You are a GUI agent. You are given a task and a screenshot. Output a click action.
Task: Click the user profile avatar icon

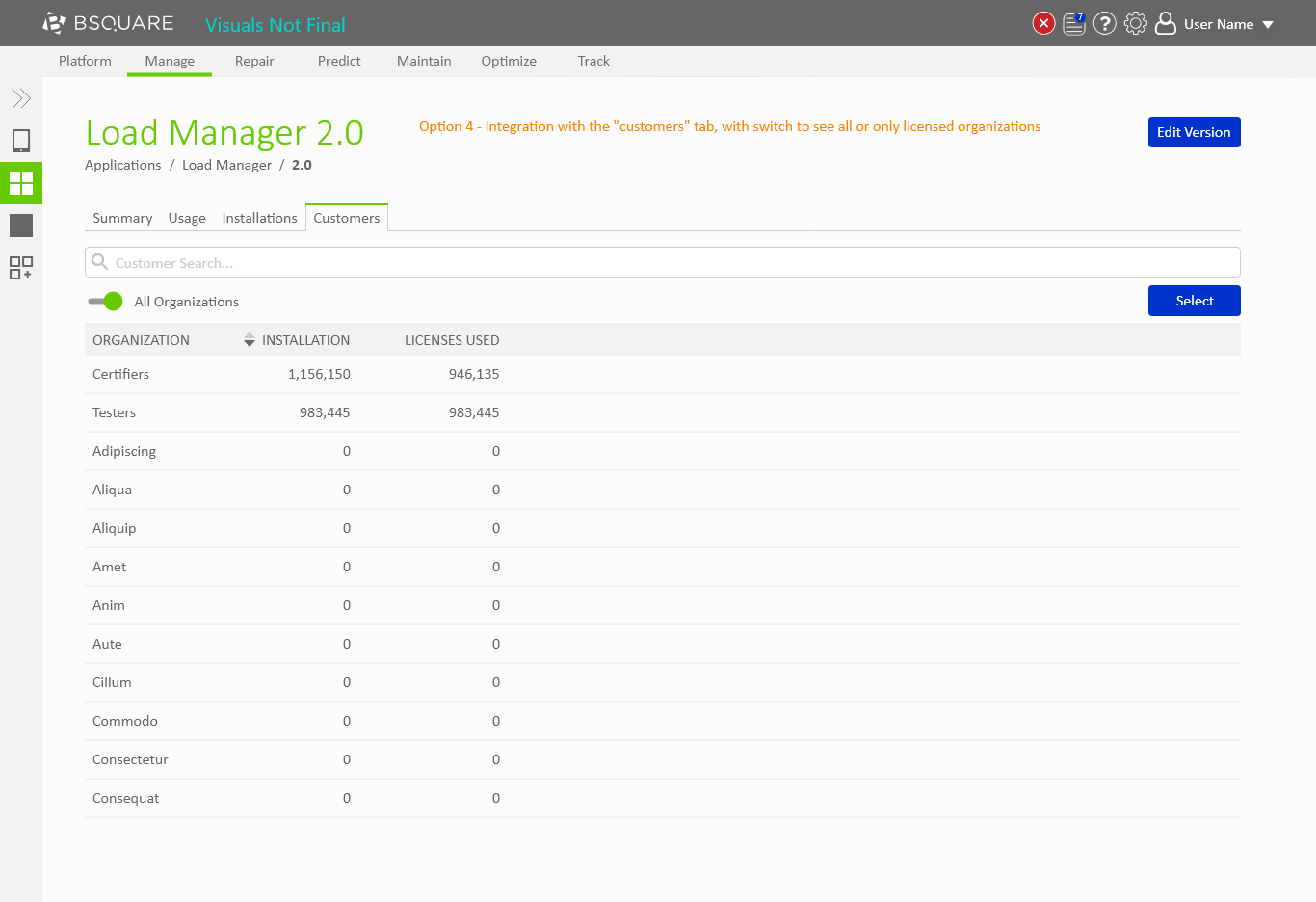pos(1166,23)
